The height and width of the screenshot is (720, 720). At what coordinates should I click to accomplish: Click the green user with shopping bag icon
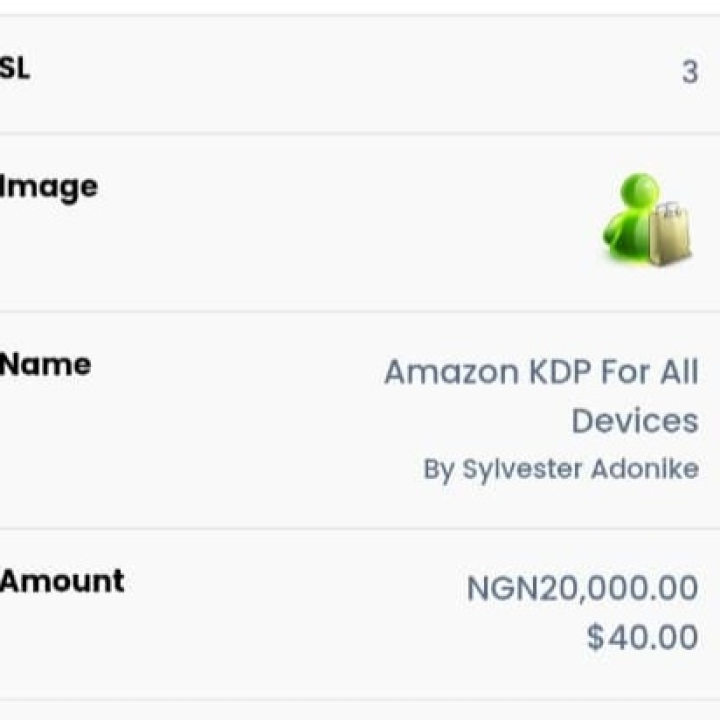(647, 219)
